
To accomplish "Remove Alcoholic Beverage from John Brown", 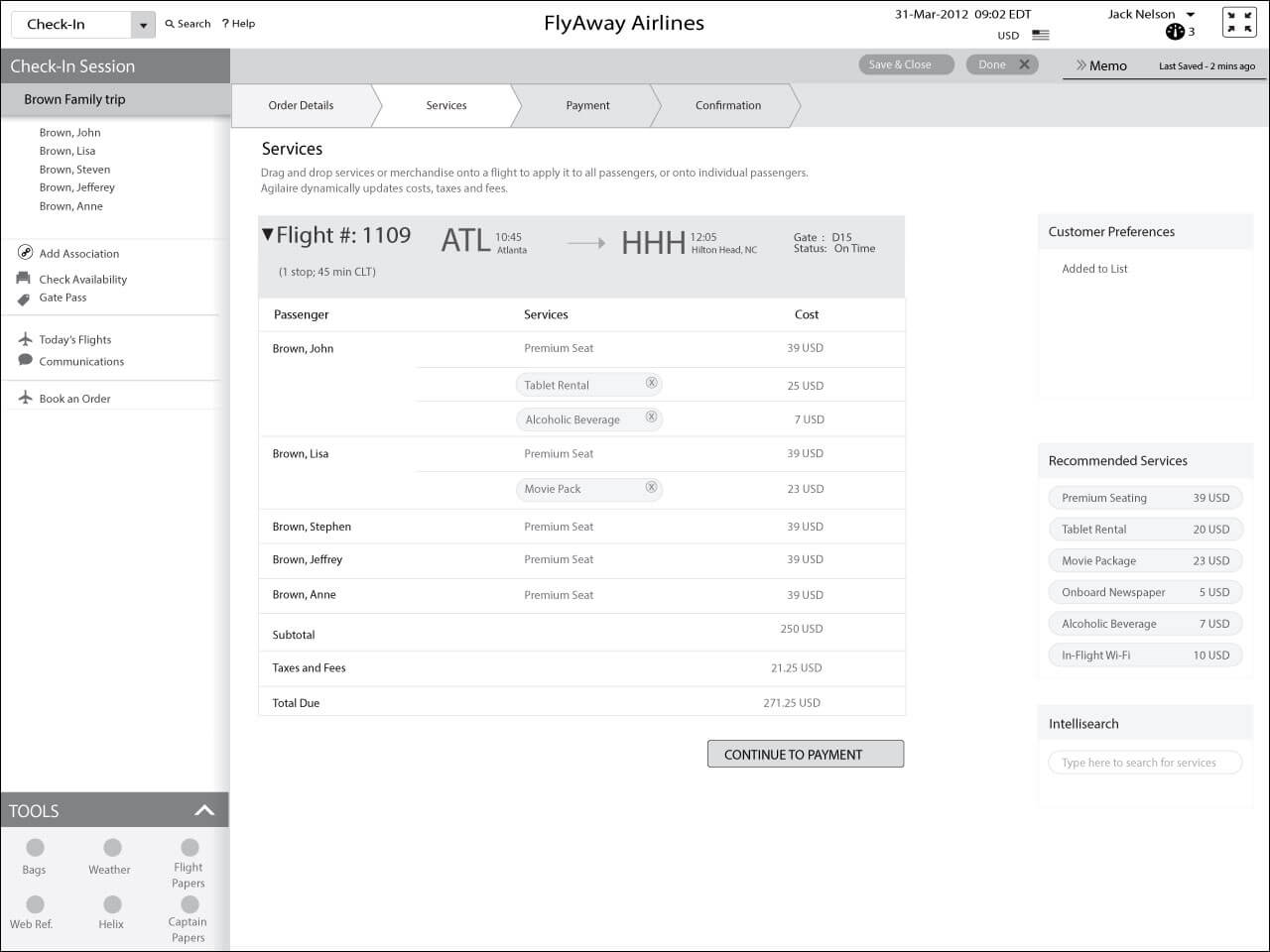I will [652, 417].
